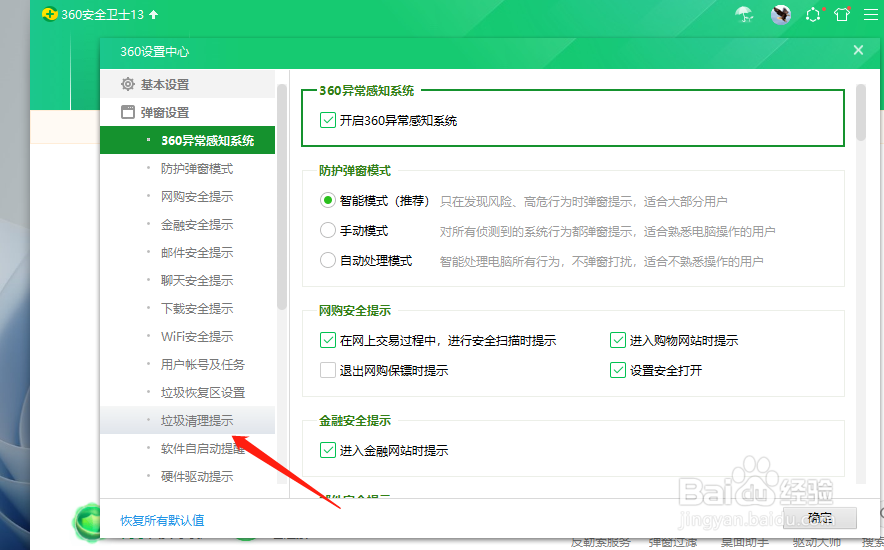Click the upgrade arrow next to 360安全卫士13
Screen dimensions: 884x550
tap(154, 15)
